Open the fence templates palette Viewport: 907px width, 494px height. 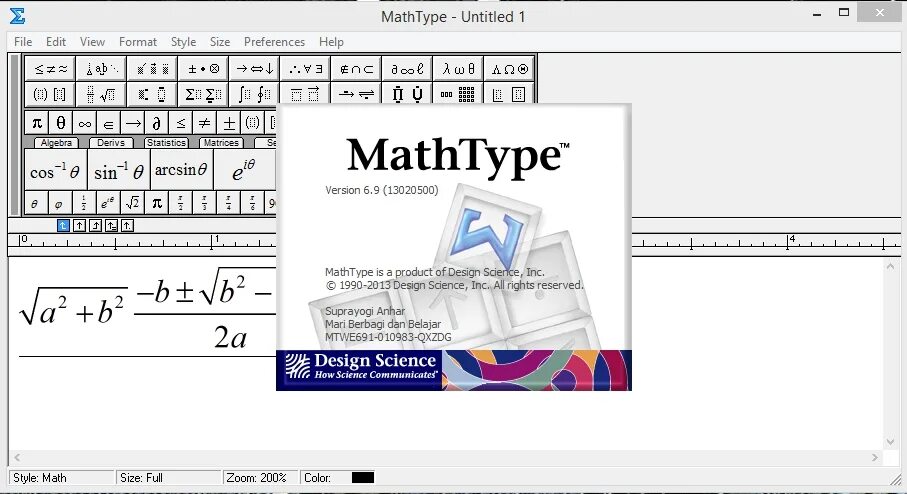50,94
